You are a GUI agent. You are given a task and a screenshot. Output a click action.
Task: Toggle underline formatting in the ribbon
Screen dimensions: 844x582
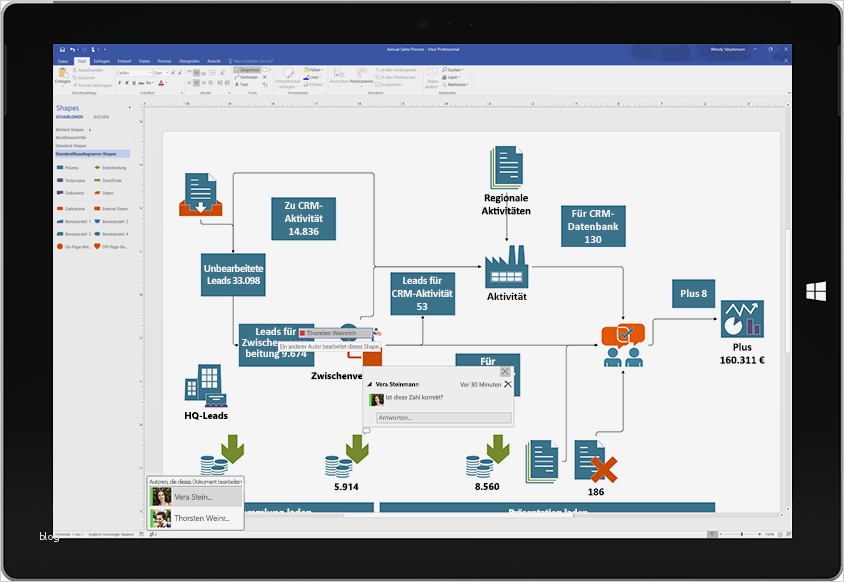click(x=133, y=82)
